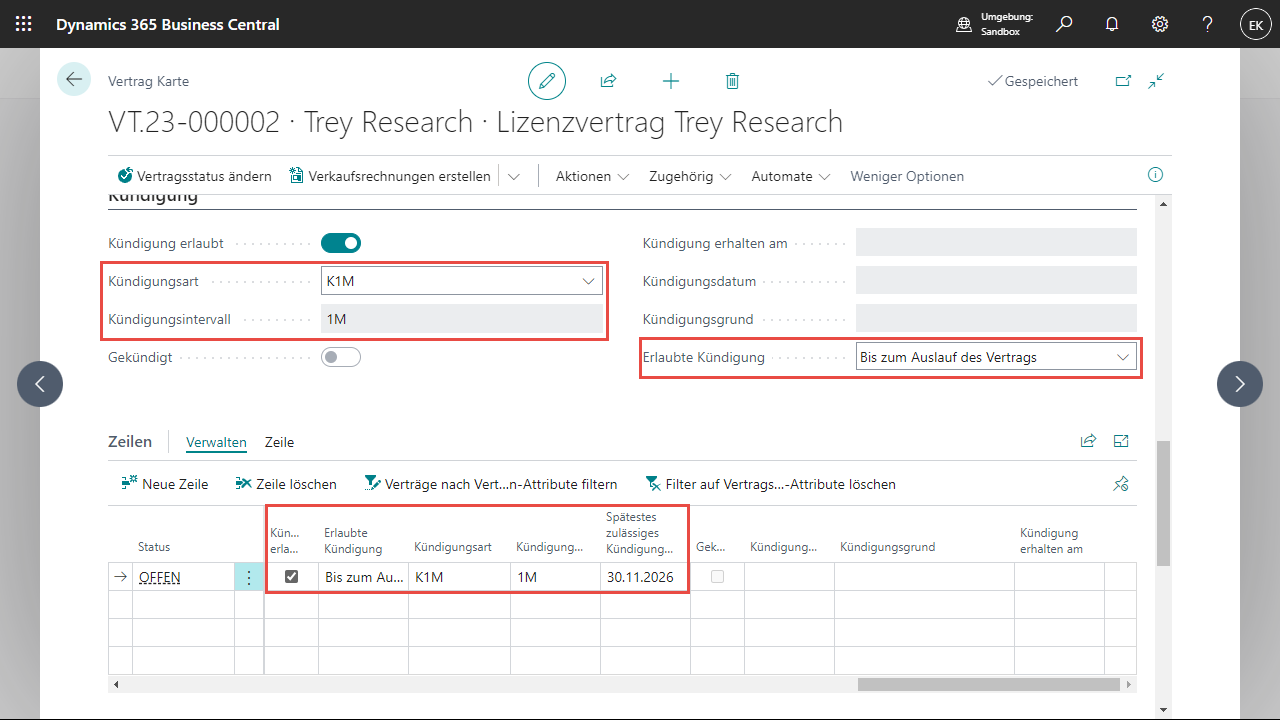Tick the Gekündigt checkbox in the line
This screenshot has width=1280, height=720.
pyautogui.click(x=718, y=577)
